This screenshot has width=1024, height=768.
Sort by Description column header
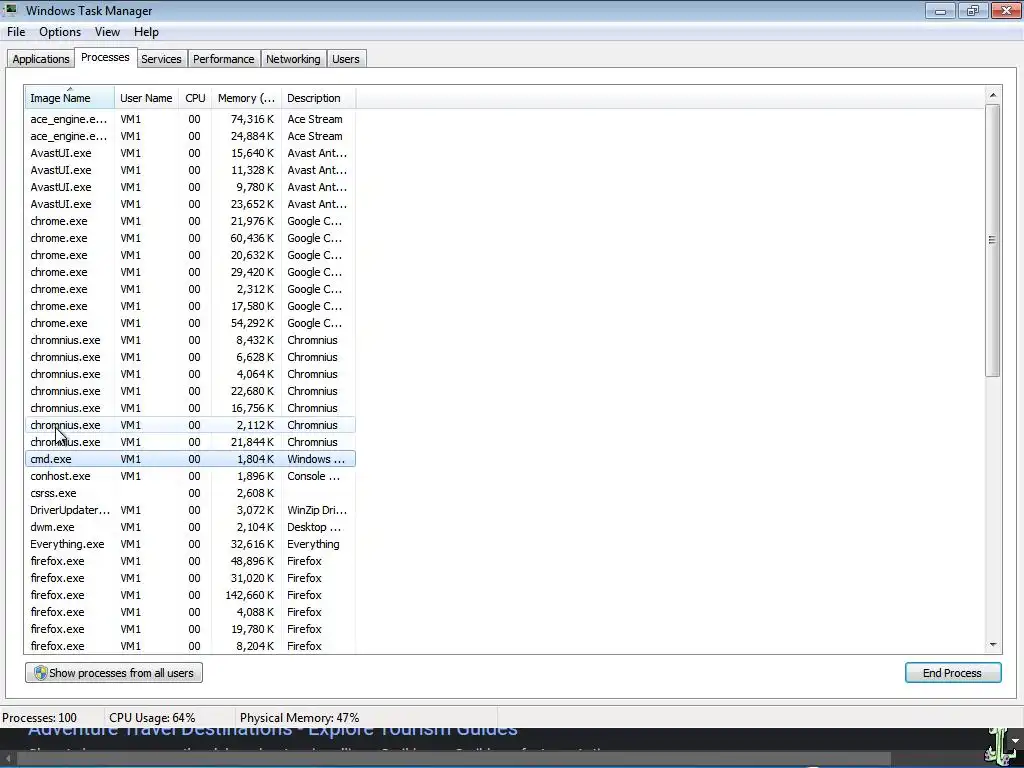318,98
